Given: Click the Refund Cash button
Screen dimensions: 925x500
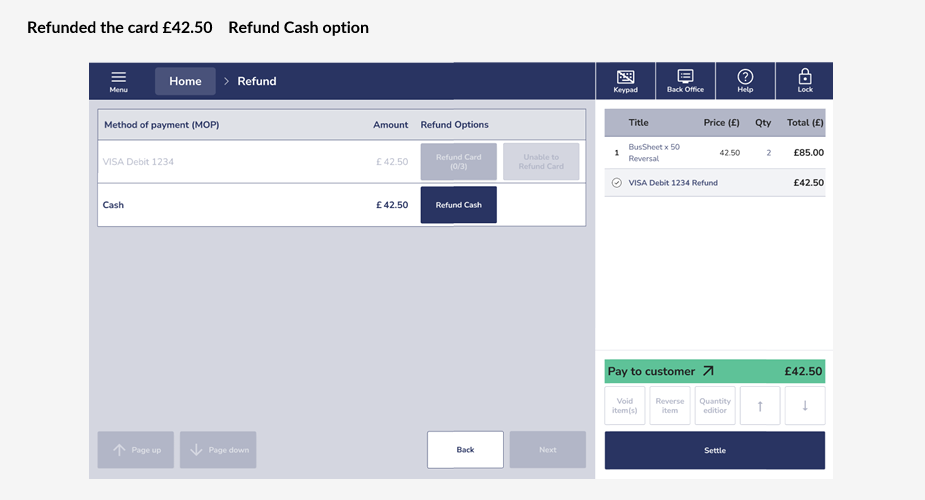Looking at the screenshot, I should click(458, 205).
